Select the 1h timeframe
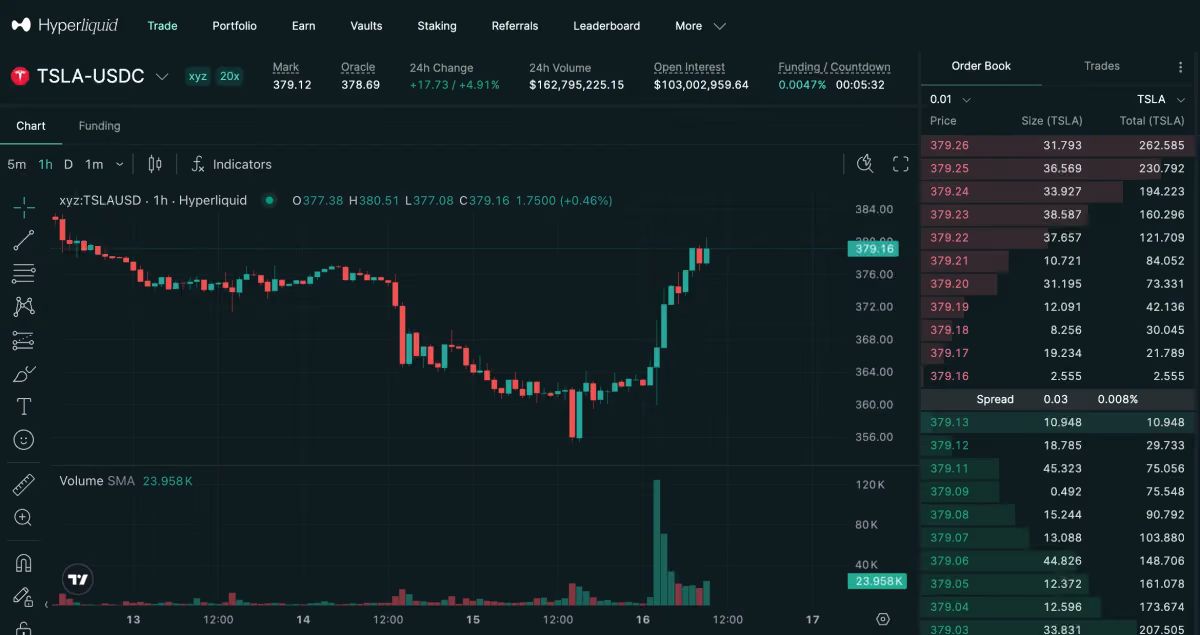 click(x=45, y=164)
